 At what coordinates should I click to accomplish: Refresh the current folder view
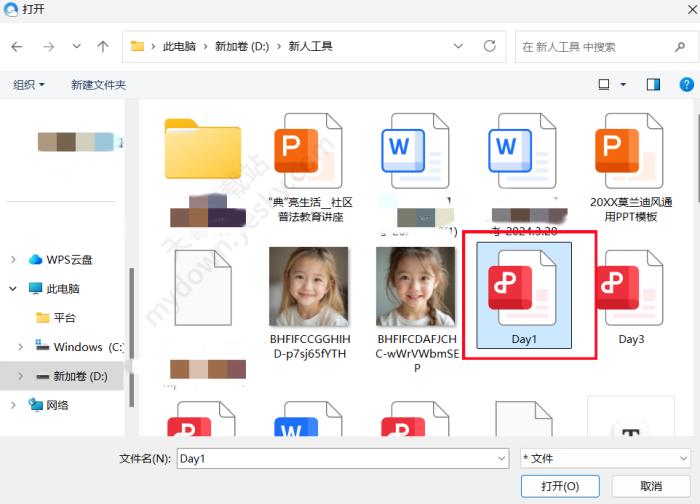[489, 46]
